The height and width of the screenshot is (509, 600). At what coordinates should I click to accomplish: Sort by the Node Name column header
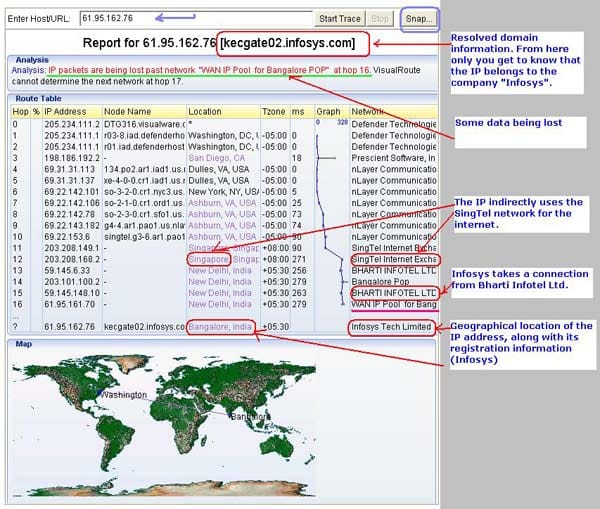130,112
